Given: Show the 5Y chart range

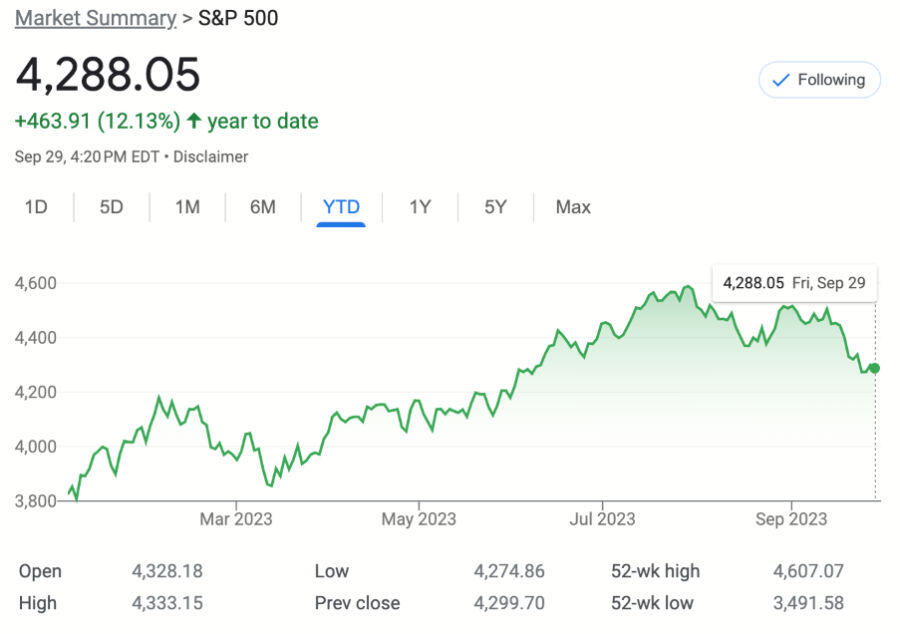Looking at the screenshot, I should click(495, 207).
